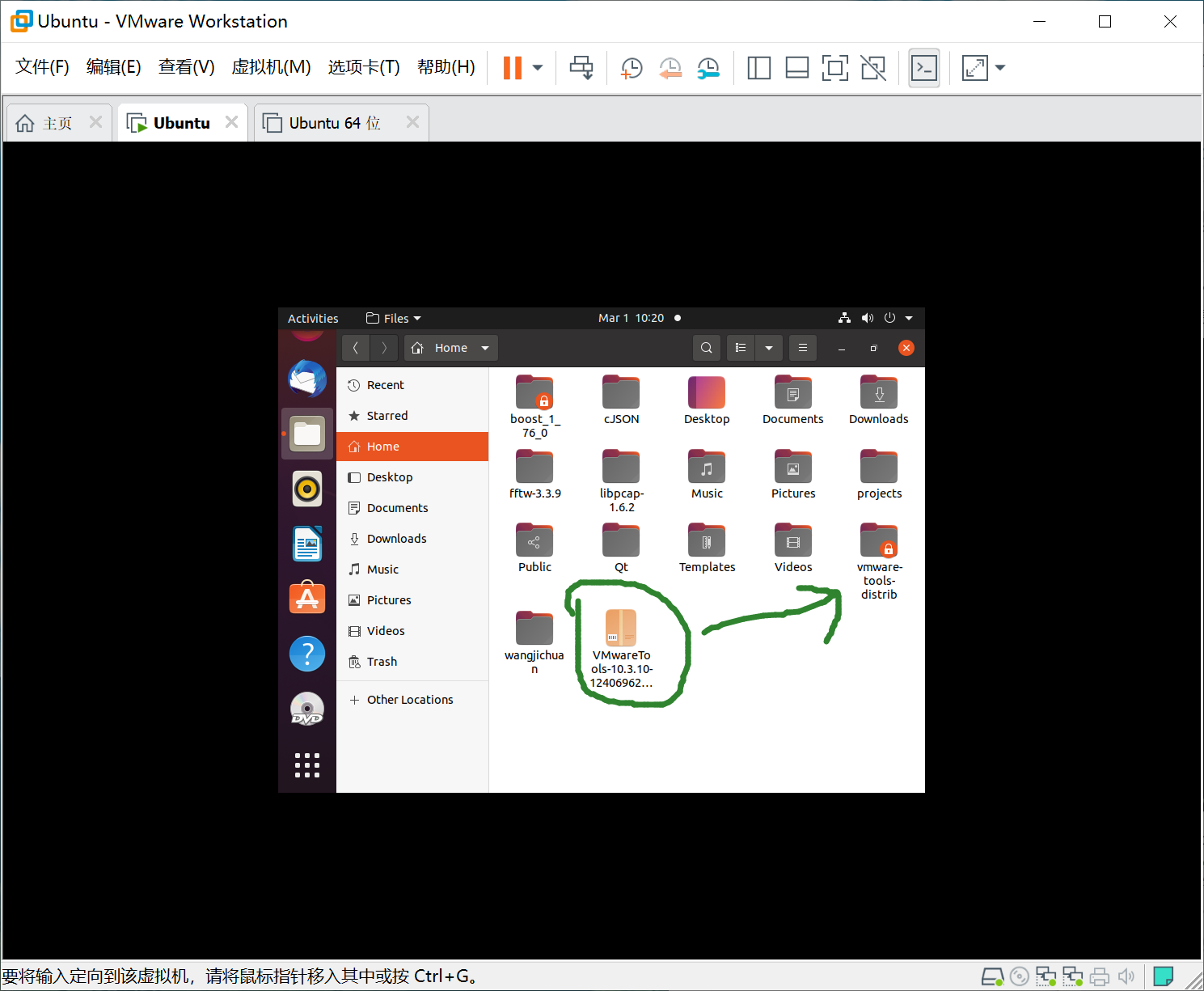The width and height of the screenshot is (1204, 991).
Task: Toggle the library panel visibility
Action: click(758, 68)
